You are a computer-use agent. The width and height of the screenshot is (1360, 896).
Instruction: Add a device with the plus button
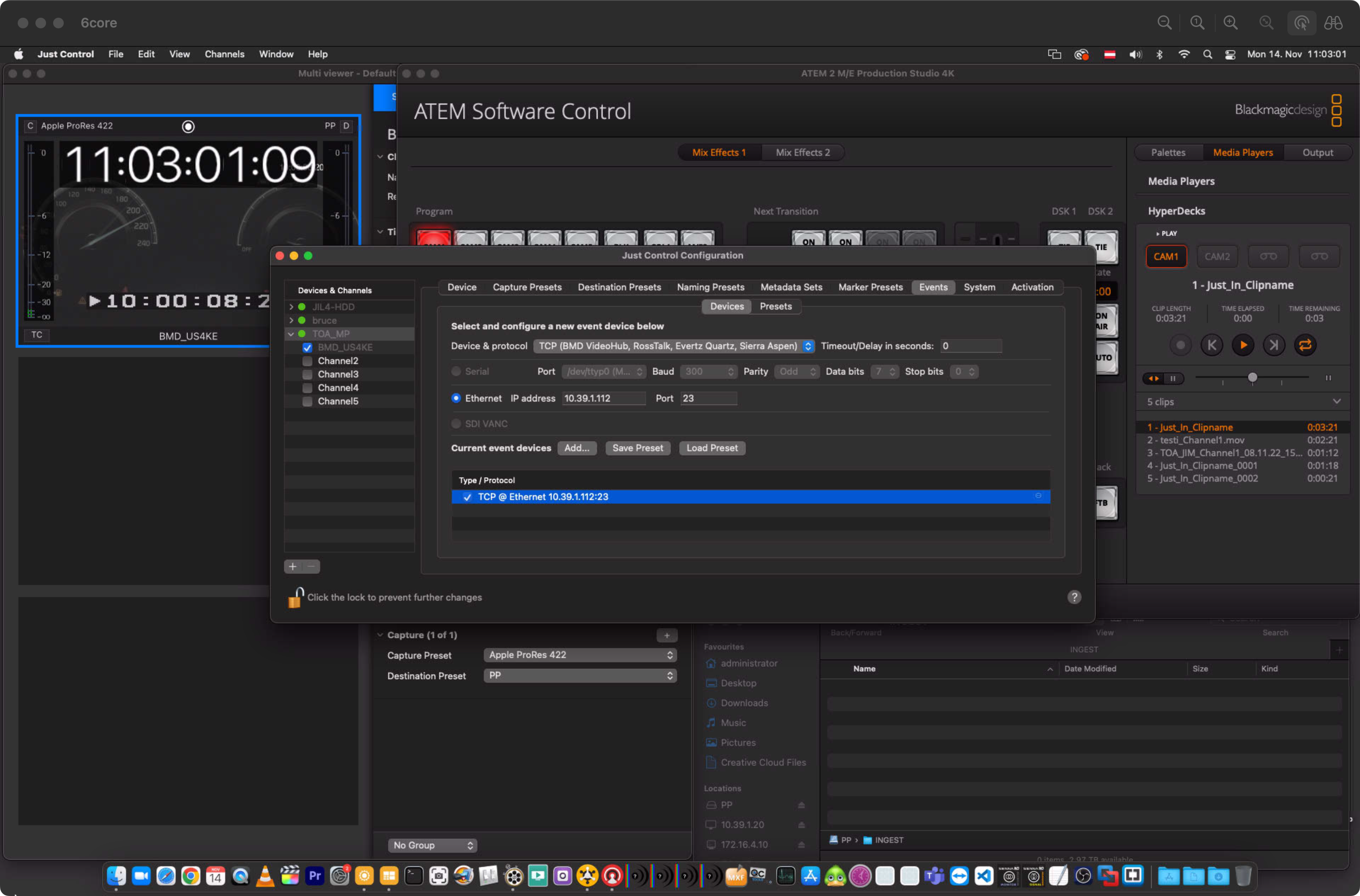tap(293, 566)
